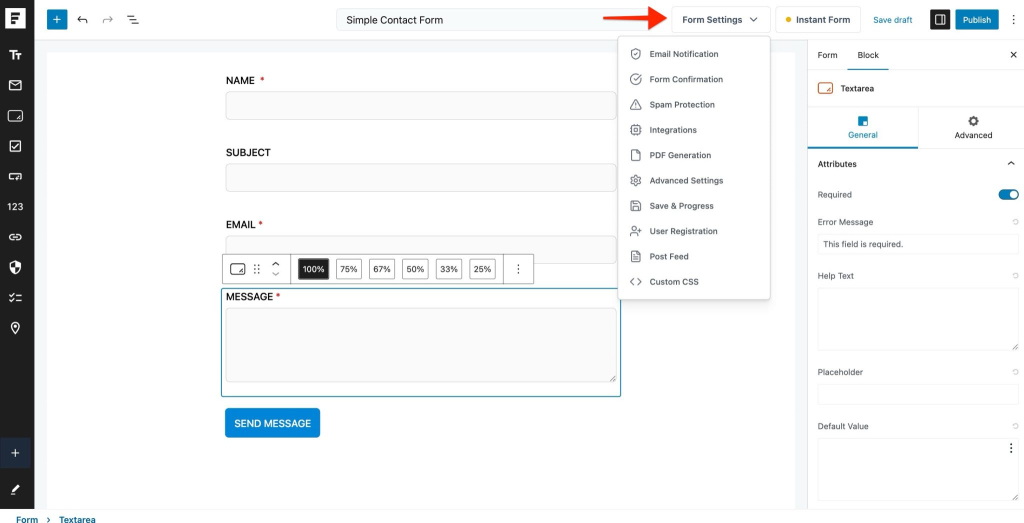Image resolution: width=1024 pixels, height=523 pixels.
Task: Reset the Help Text setting
Action: (1015, 276)
